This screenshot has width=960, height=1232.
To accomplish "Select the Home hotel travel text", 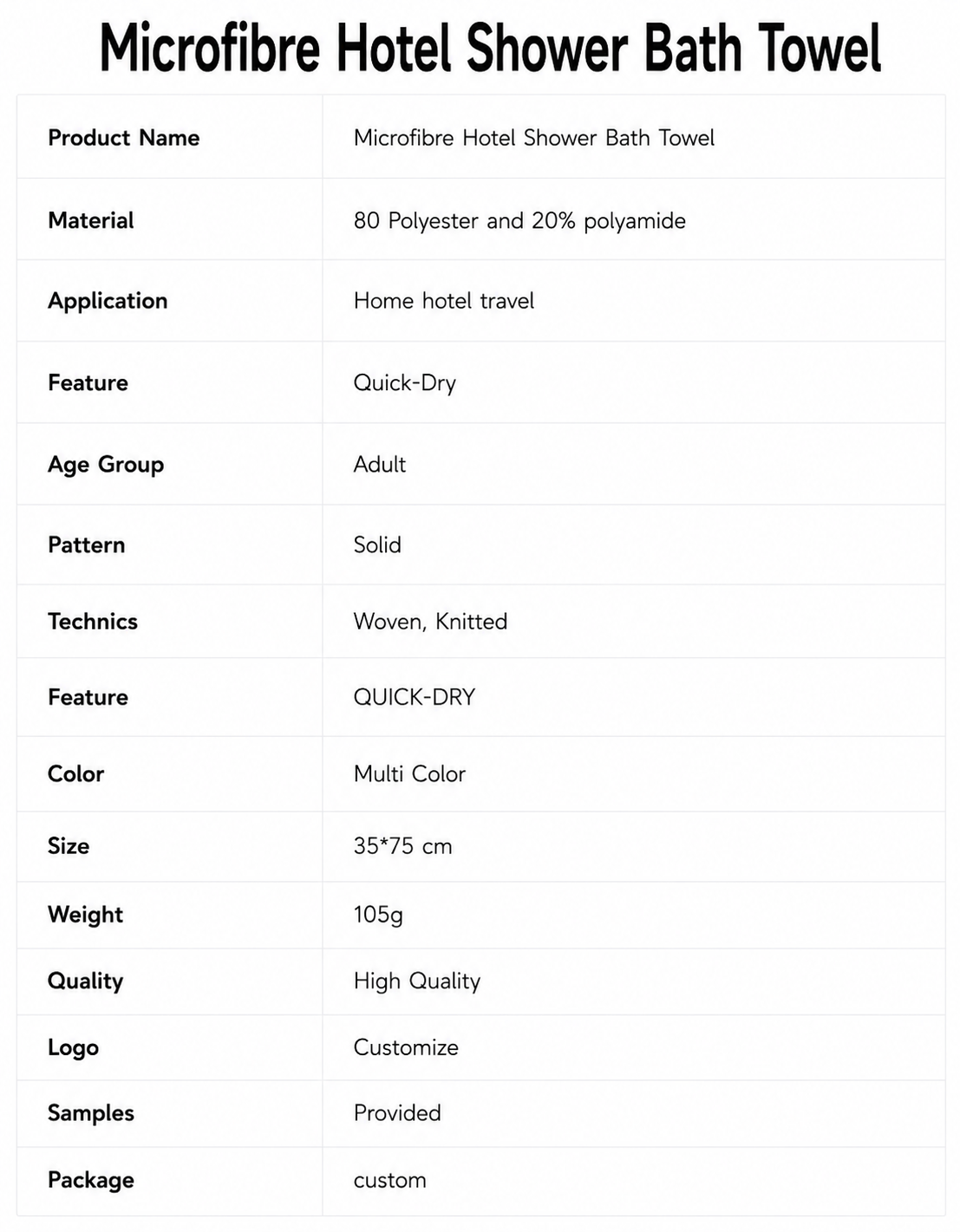I will pyautogui.click(x=444, y=301).
